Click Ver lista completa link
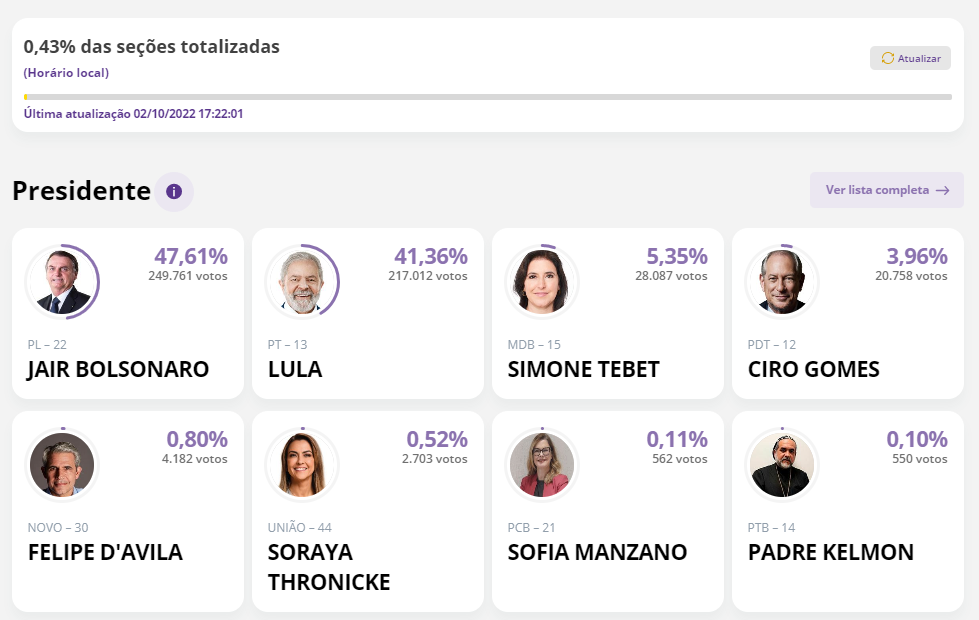 [886, 190]
